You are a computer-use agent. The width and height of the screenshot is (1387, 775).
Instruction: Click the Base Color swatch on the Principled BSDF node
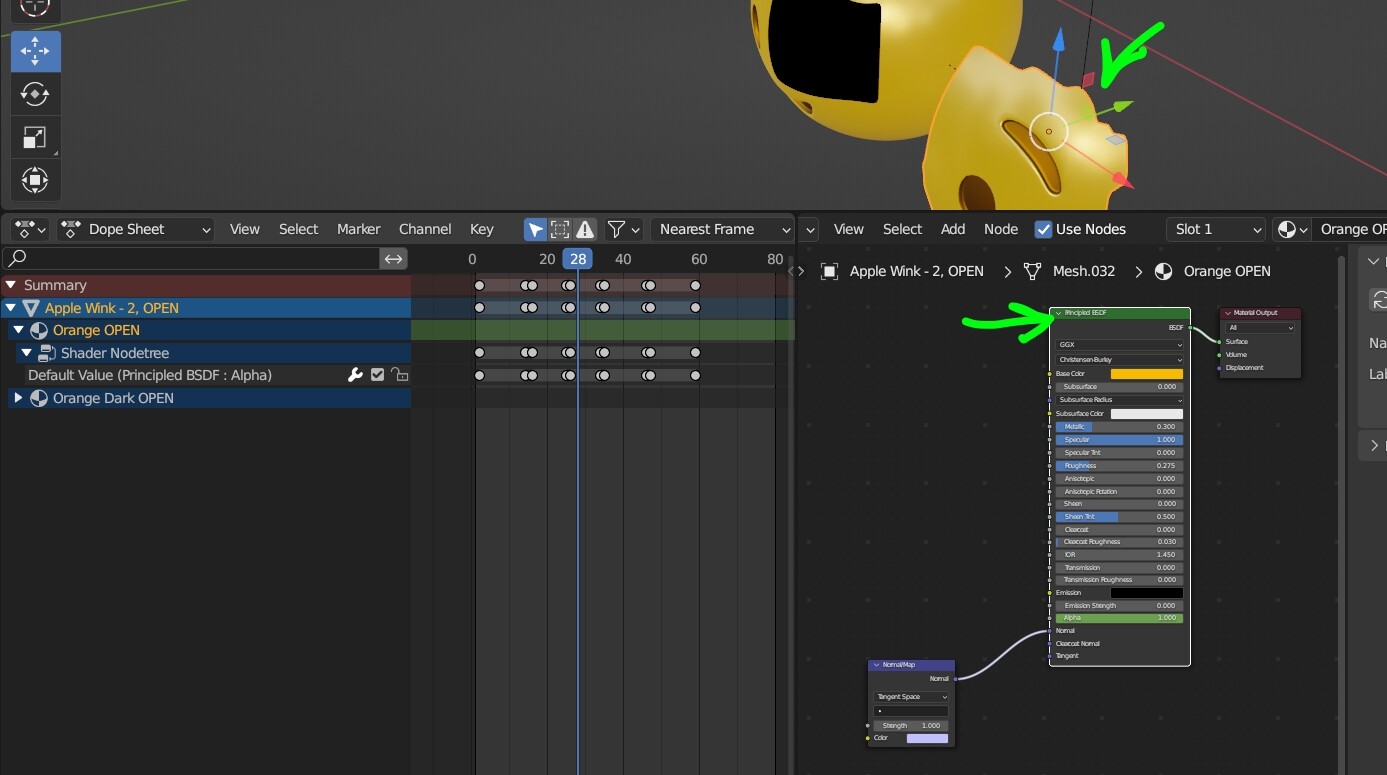click(1145, 372)
